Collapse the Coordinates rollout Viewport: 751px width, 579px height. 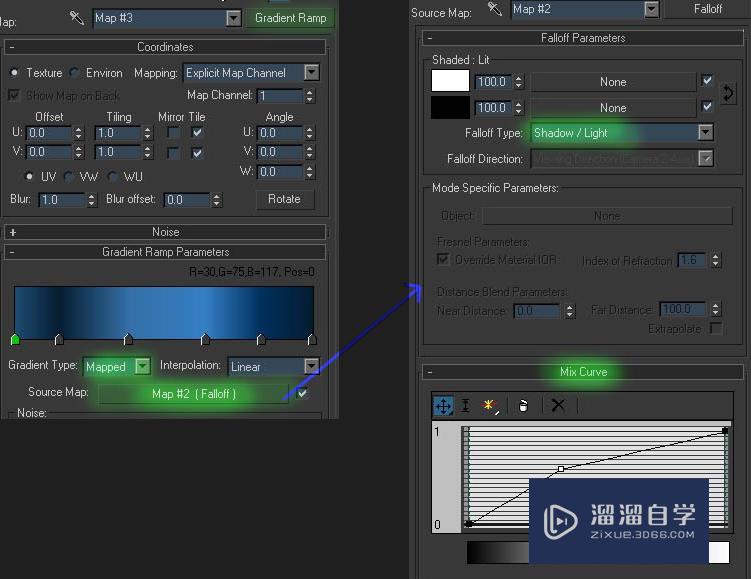pyautogui.click(x=165, y=47)
